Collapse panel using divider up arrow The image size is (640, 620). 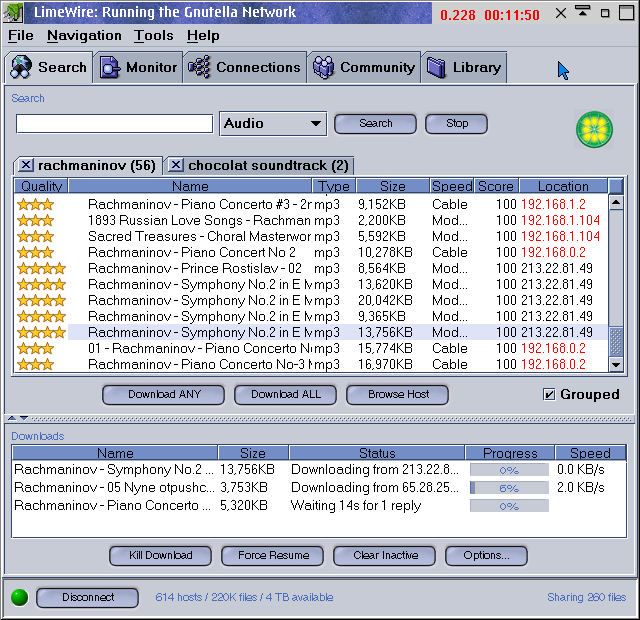pos(12,418)
